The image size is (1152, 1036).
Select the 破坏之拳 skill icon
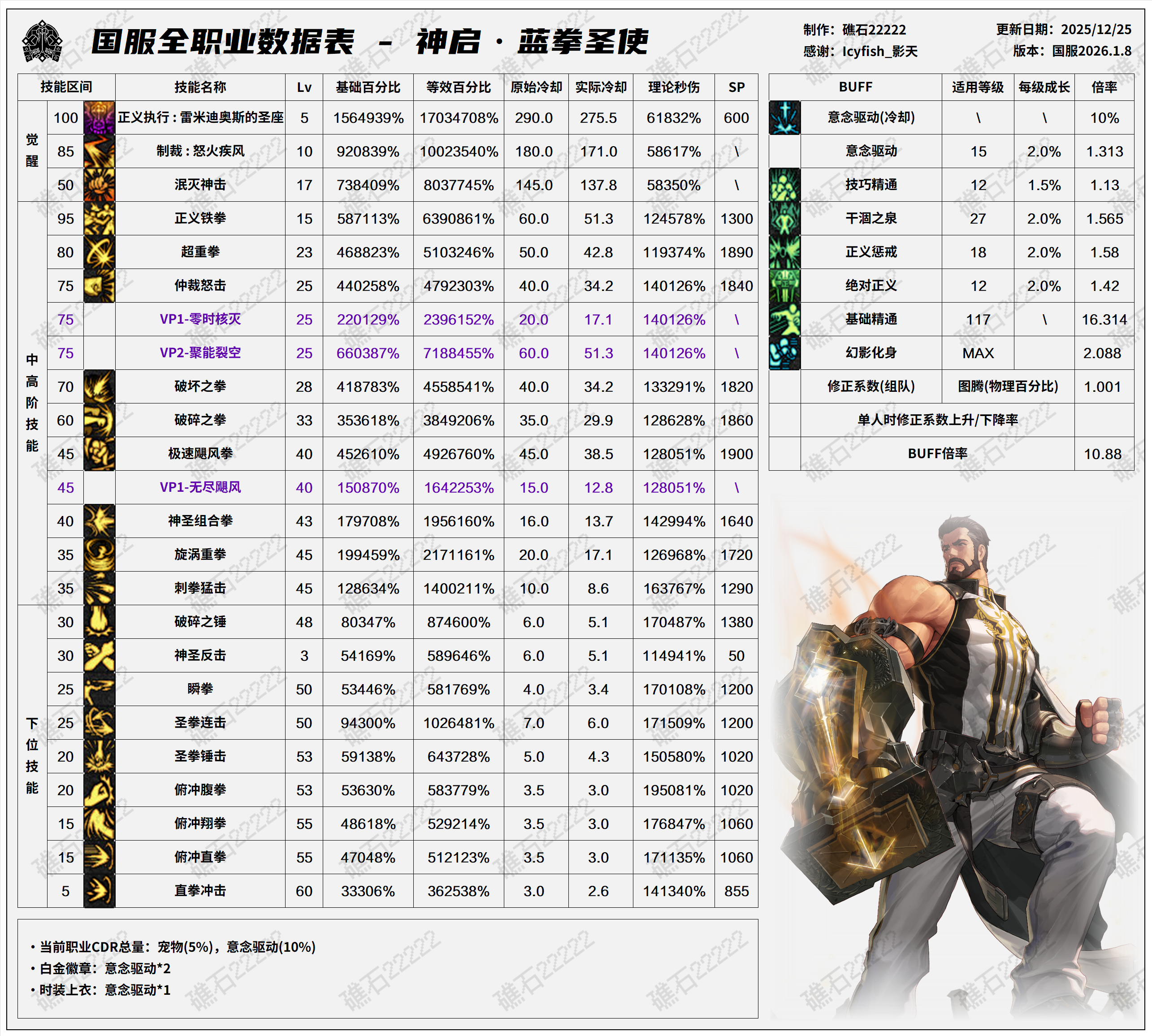[x=99, y=386]
